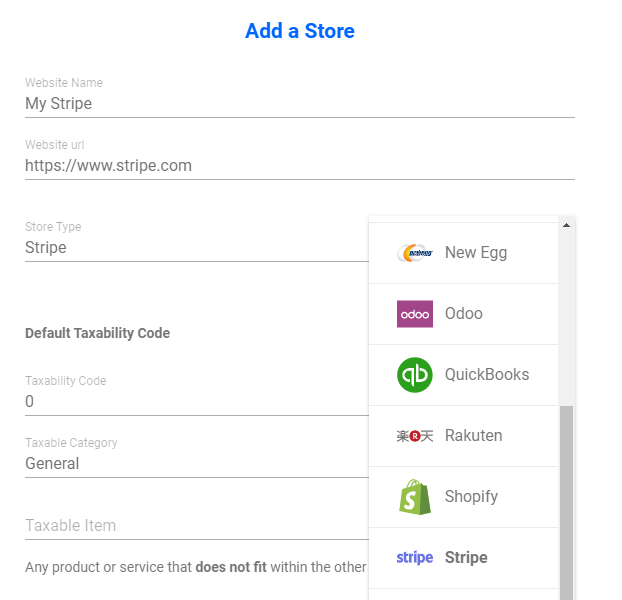Click the Rakuten logo icon
This screenshot has width=622, height=600.
(415, 436)
